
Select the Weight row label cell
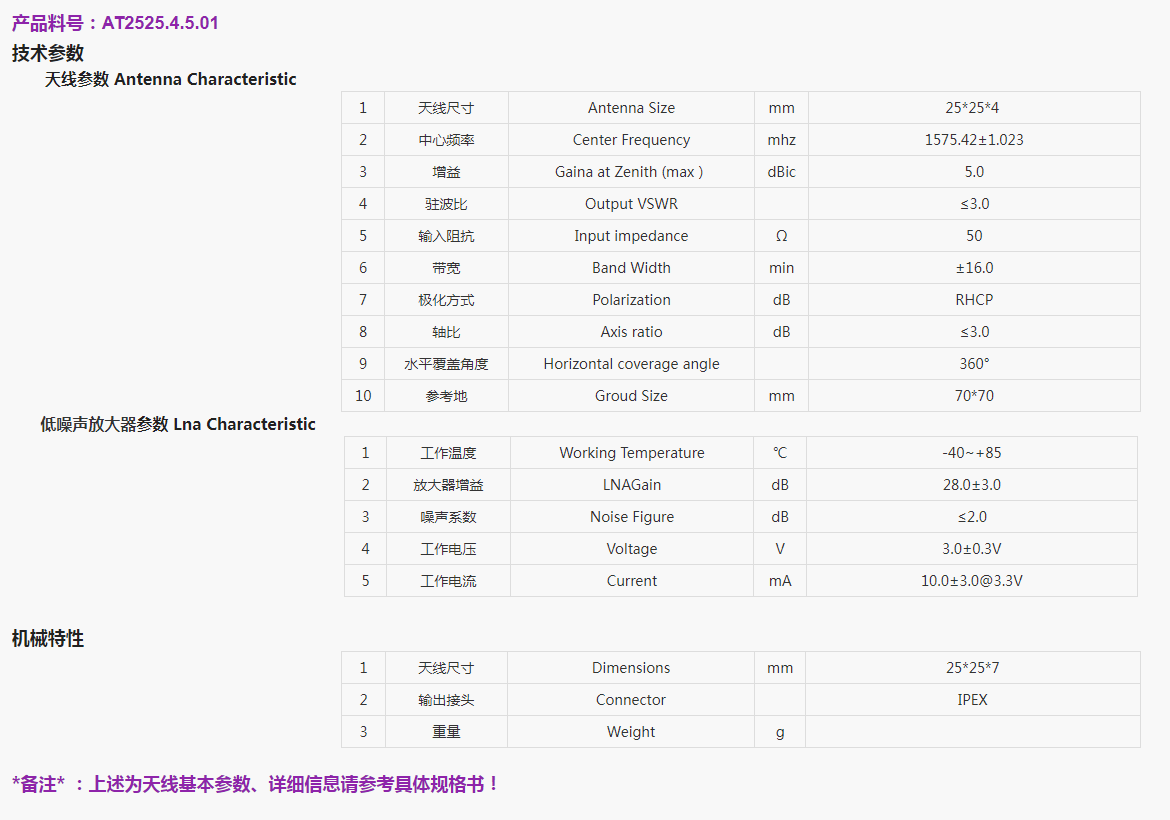click(631, 732)
